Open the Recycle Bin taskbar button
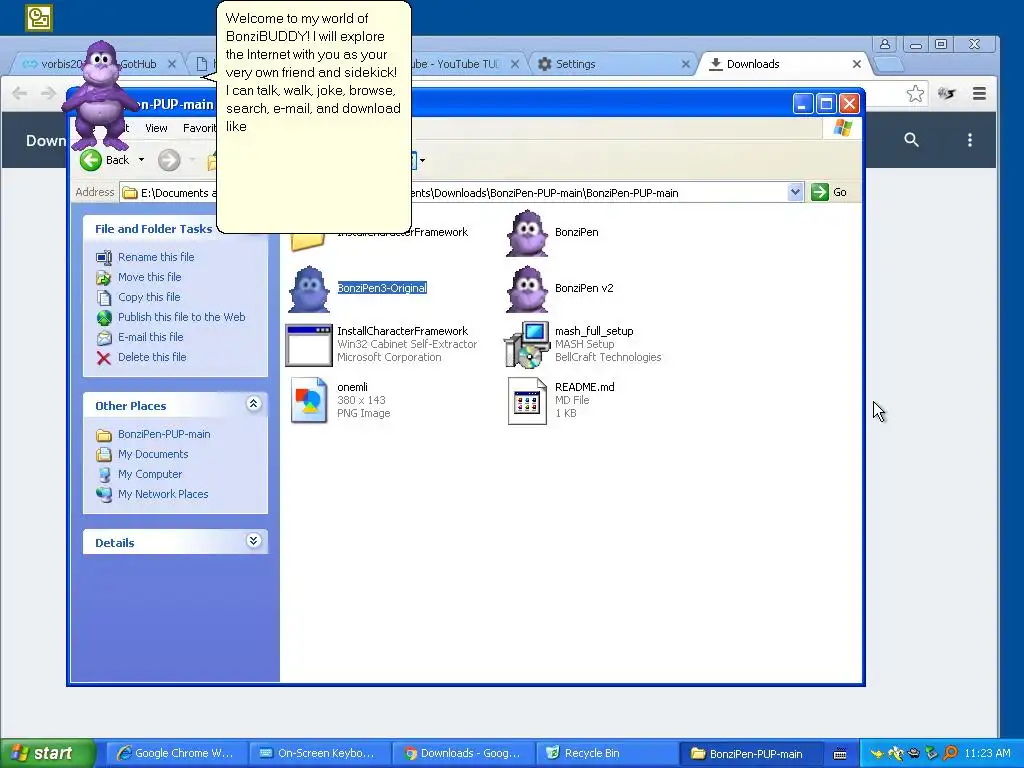This screenshot has height=768, width=1024. [607, 754]
